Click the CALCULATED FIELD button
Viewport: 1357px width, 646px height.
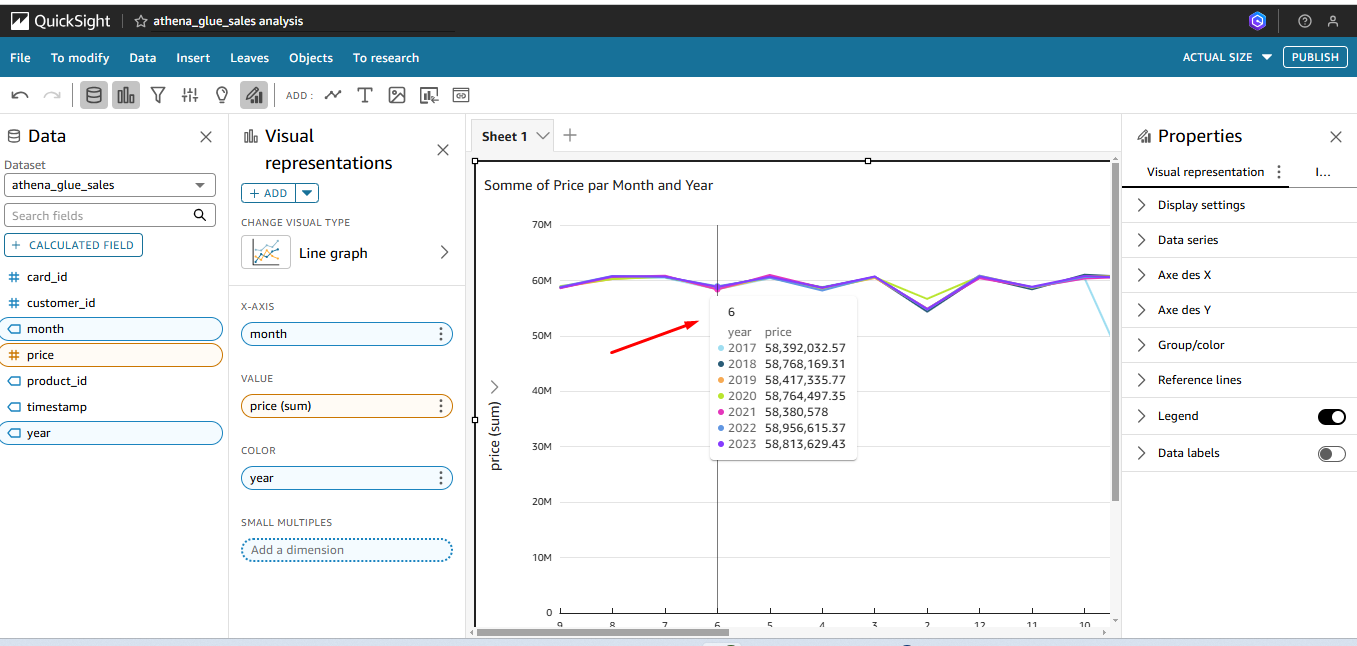pyautogui.click(x=74, y=245)
